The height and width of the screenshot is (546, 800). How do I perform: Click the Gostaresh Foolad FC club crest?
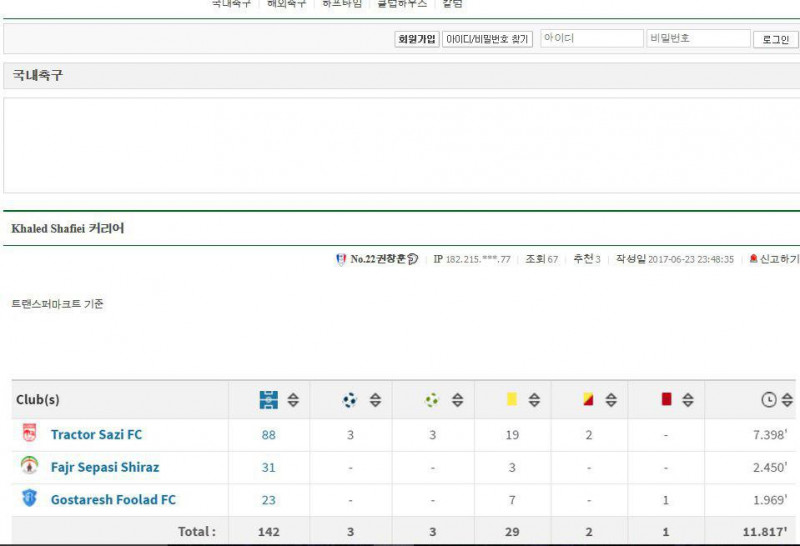click(x=28, y=498)
